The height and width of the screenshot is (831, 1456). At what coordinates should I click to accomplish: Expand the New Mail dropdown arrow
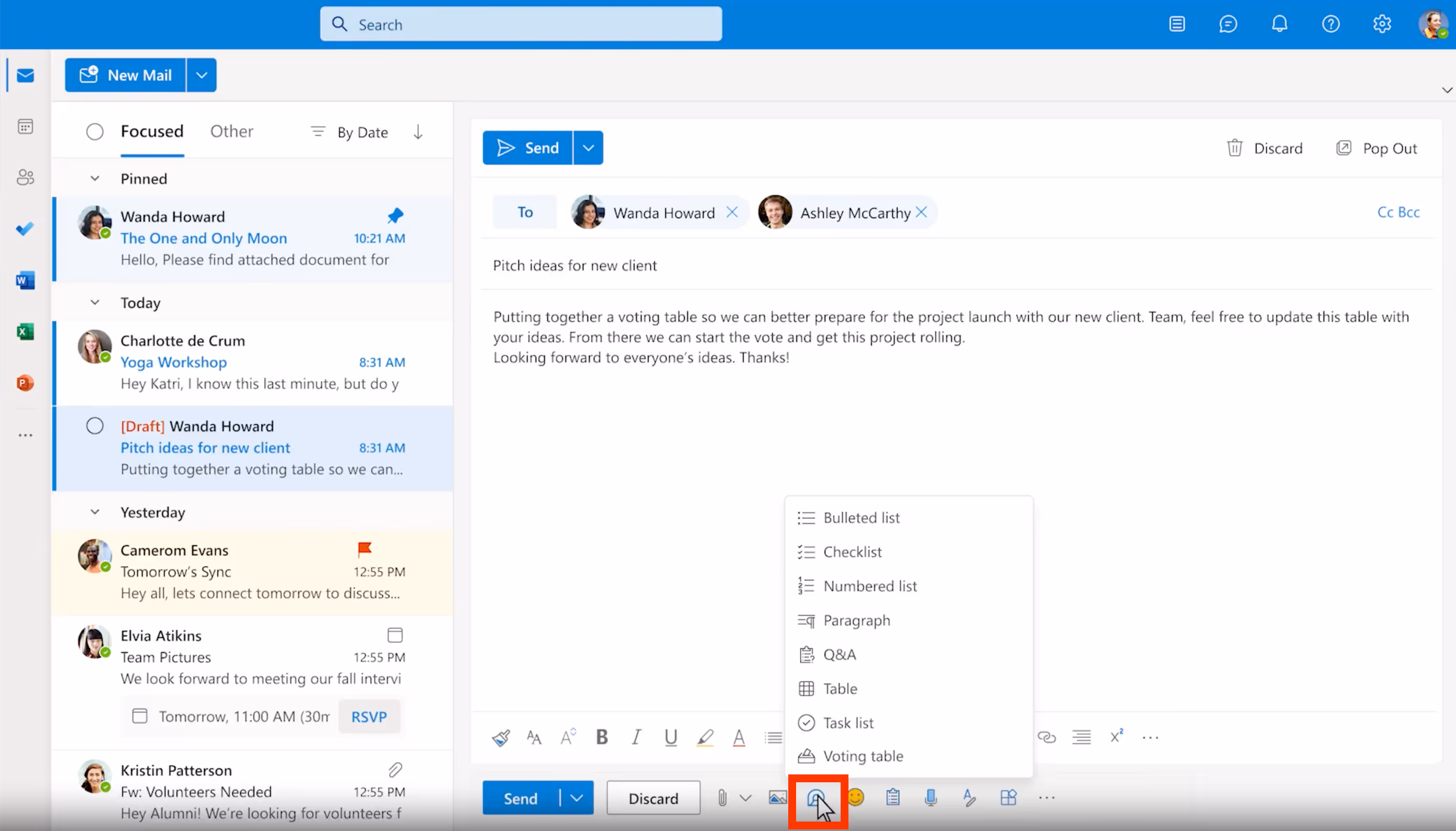[201, 75]
